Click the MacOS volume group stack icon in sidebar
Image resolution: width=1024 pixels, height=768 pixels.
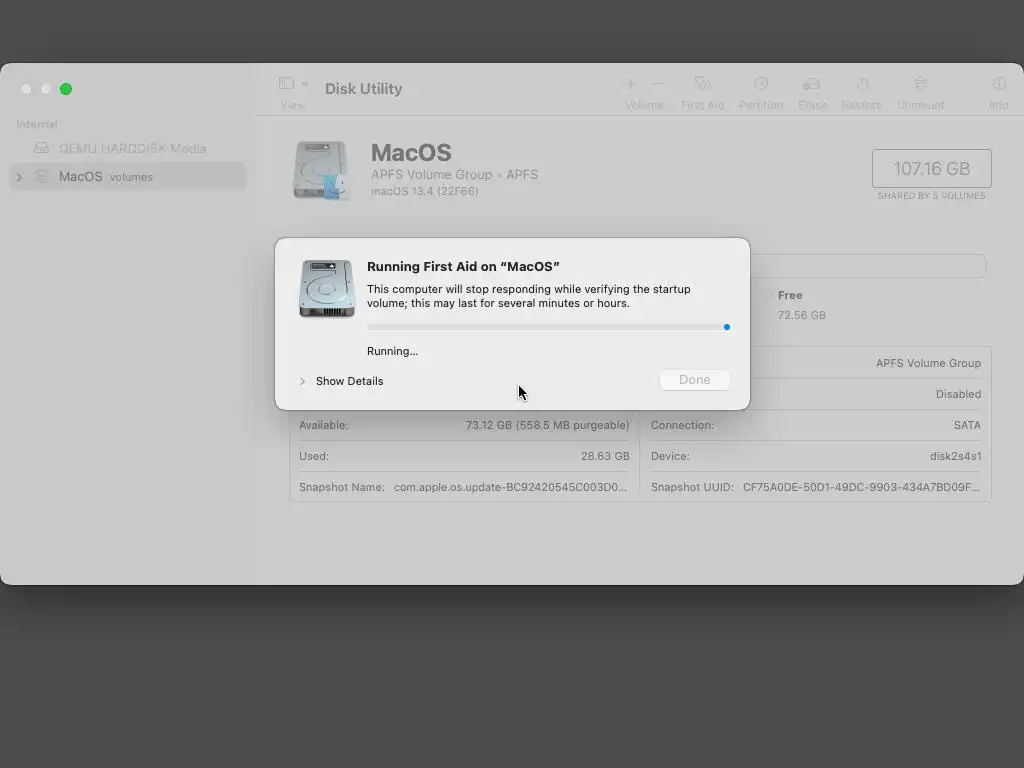[42, 176]
